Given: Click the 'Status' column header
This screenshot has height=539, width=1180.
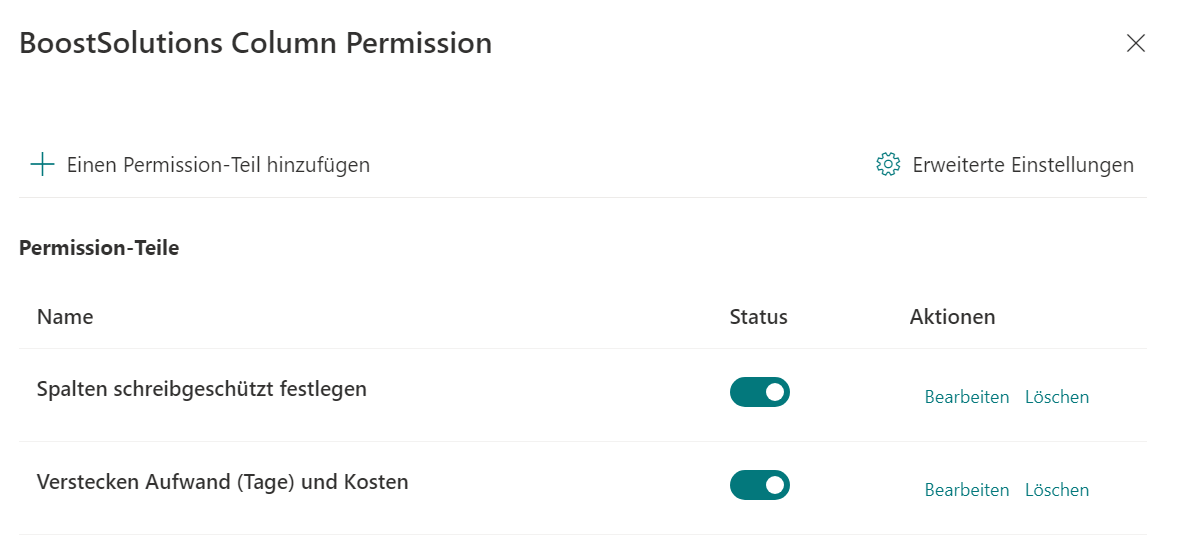Looking at the screenshot, I should click(x=758, y=317).
